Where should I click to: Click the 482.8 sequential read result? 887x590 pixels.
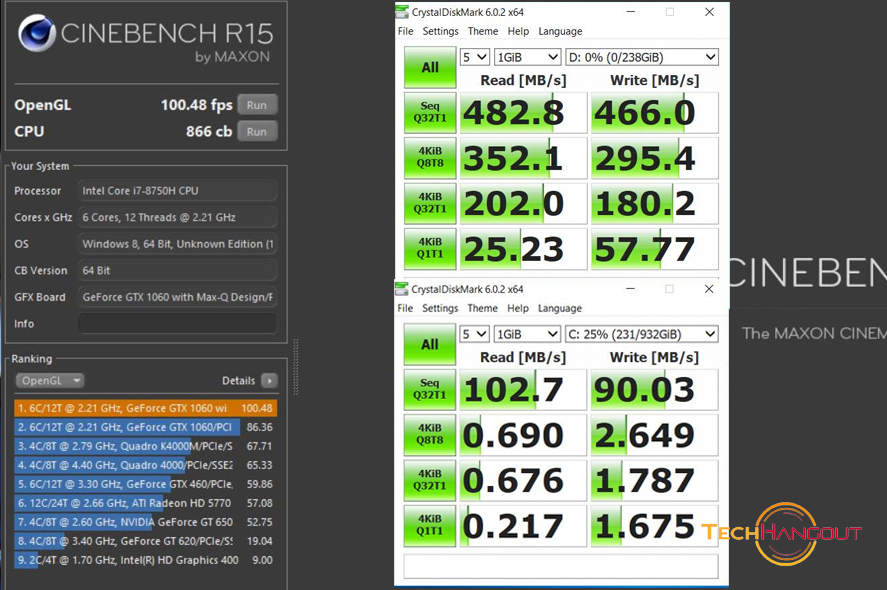pos(523,113)
